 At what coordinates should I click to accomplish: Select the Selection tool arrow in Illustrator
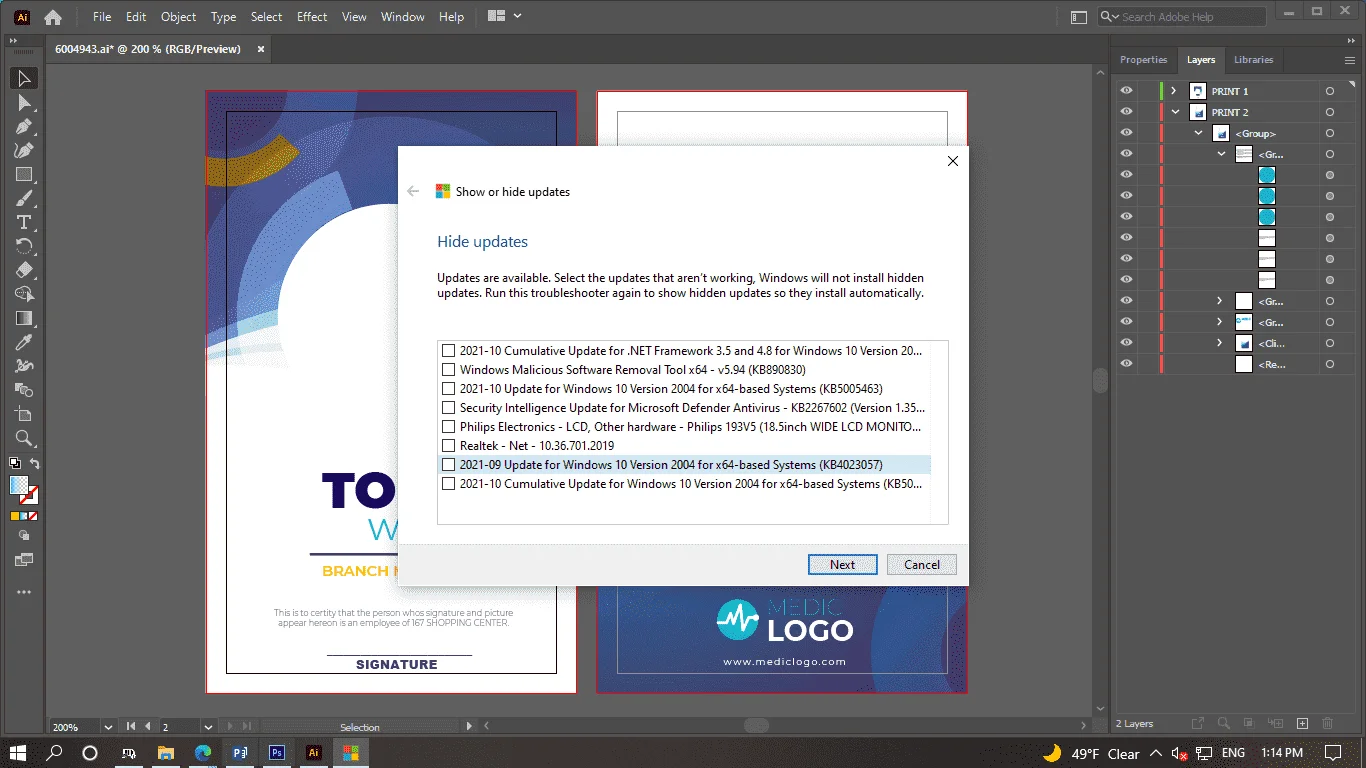(x=25, y=78)
